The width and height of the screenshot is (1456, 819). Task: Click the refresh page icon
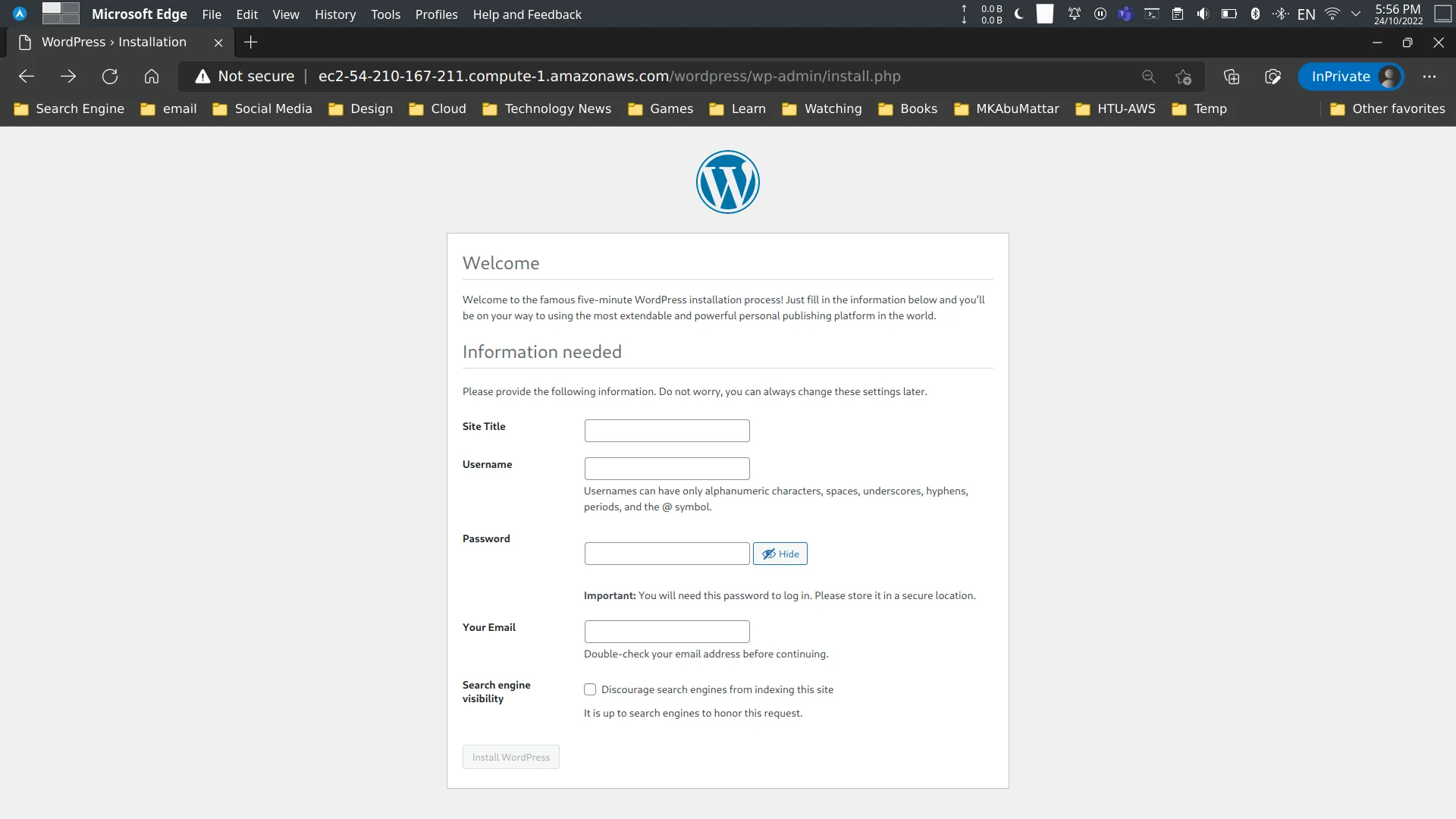tap(109, 76)
